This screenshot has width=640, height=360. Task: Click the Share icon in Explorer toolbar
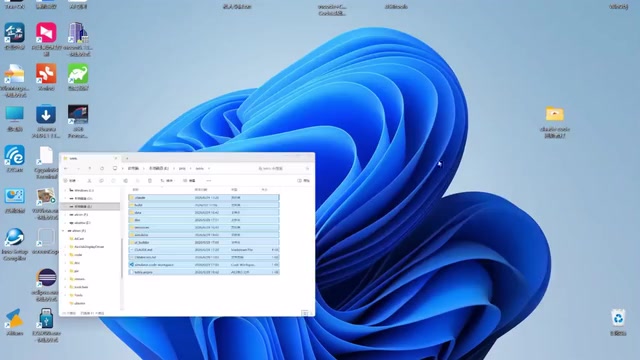(138, 180)
